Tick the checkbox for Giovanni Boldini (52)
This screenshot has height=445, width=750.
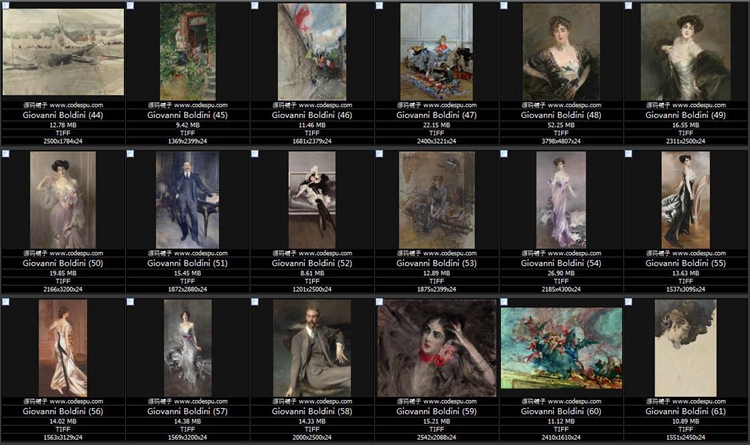[x=254, y=154]
